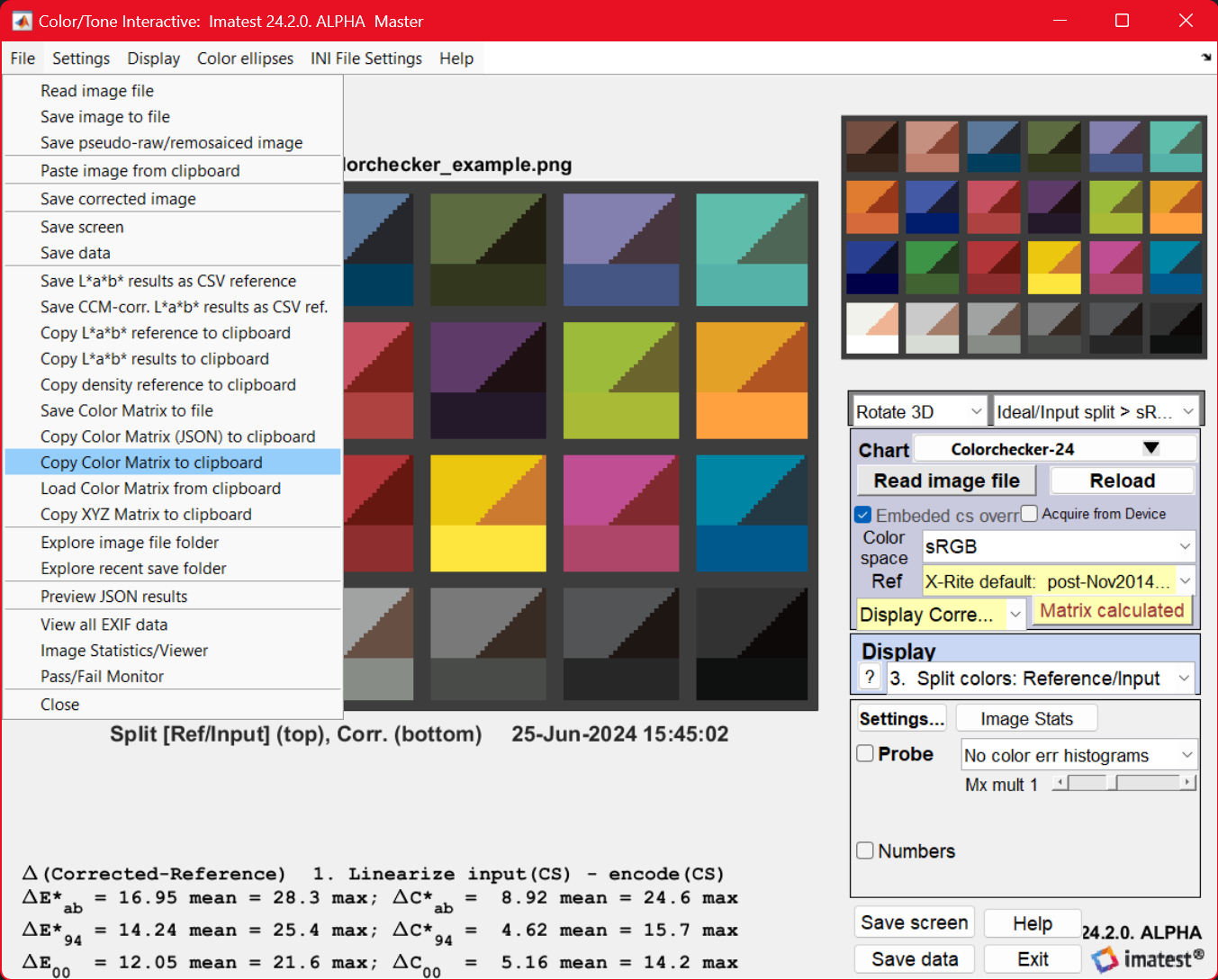Image resolution: width=1218 pixels, height=980 pixels.
Task: Select View all EXIF data
Action: coord(173,625)
